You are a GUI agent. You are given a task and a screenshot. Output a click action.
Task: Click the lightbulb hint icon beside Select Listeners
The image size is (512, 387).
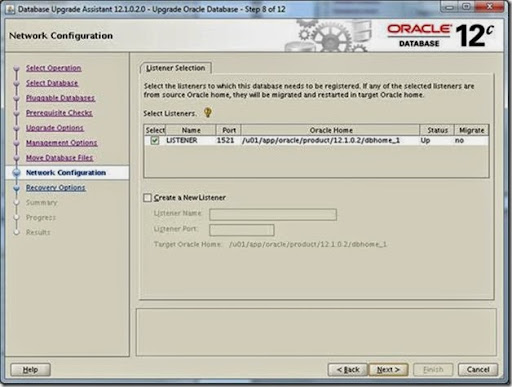208,113
